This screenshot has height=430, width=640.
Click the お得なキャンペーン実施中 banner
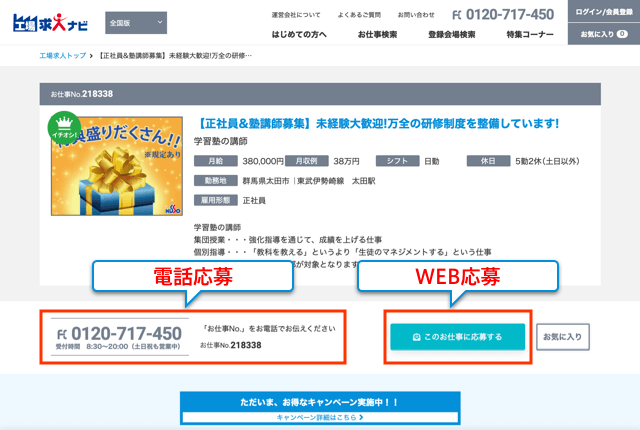[x=319, y=401]
